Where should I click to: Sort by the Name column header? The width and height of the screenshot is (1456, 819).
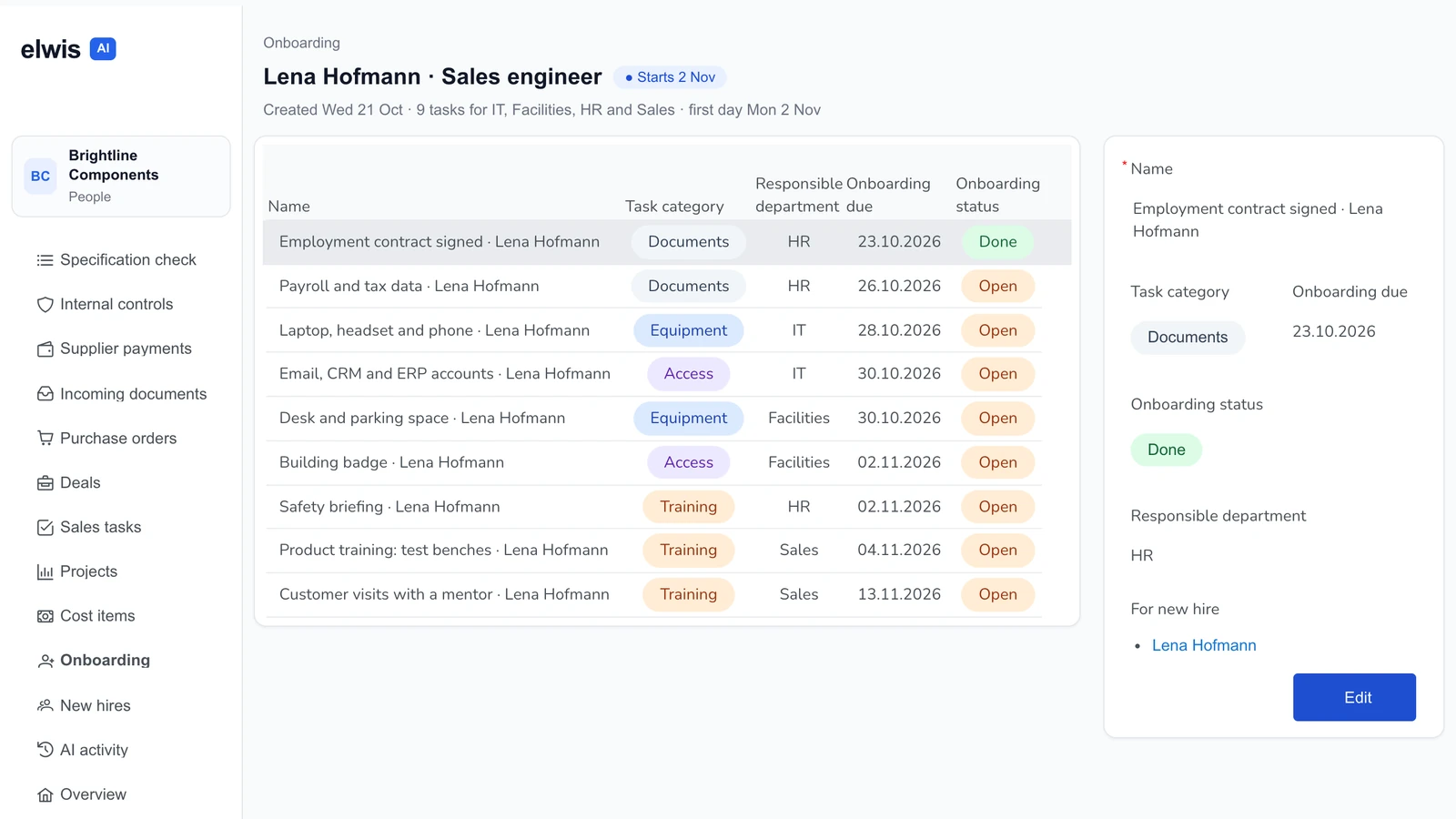(x=288, y=207)
